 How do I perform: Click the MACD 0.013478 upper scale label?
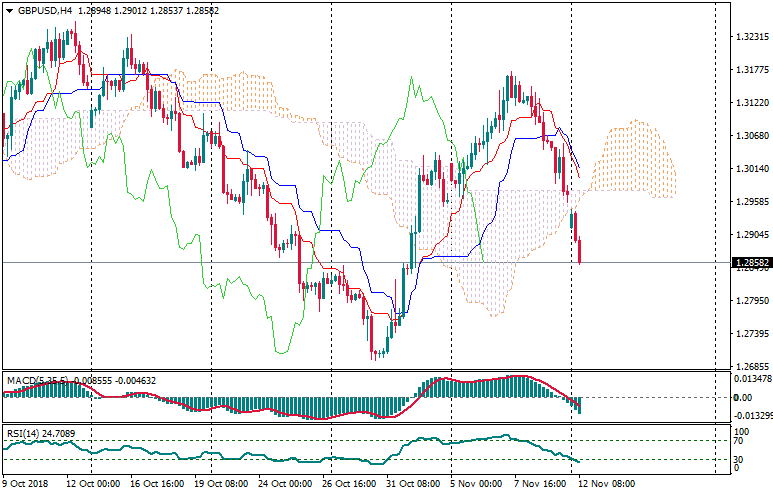click(750, 379)
